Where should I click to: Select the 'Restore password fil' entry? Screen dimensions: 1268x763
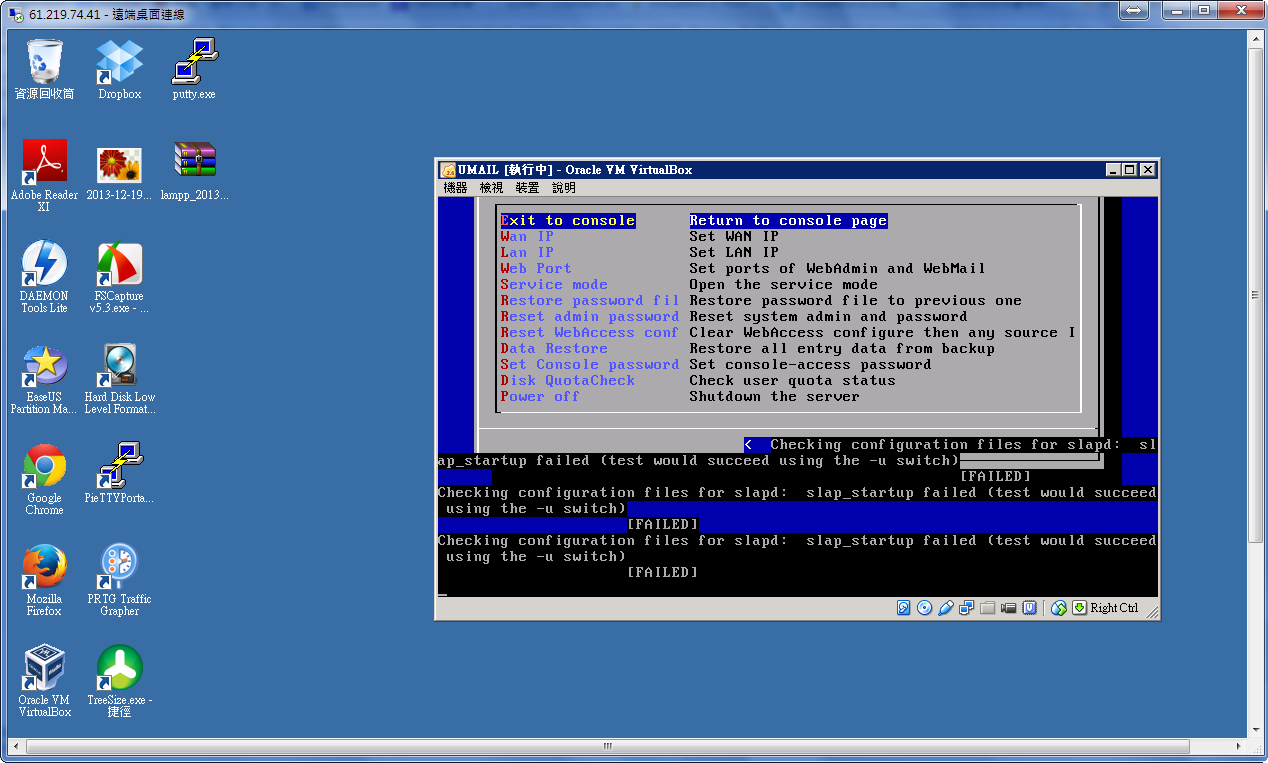click(x=590, y=301)
